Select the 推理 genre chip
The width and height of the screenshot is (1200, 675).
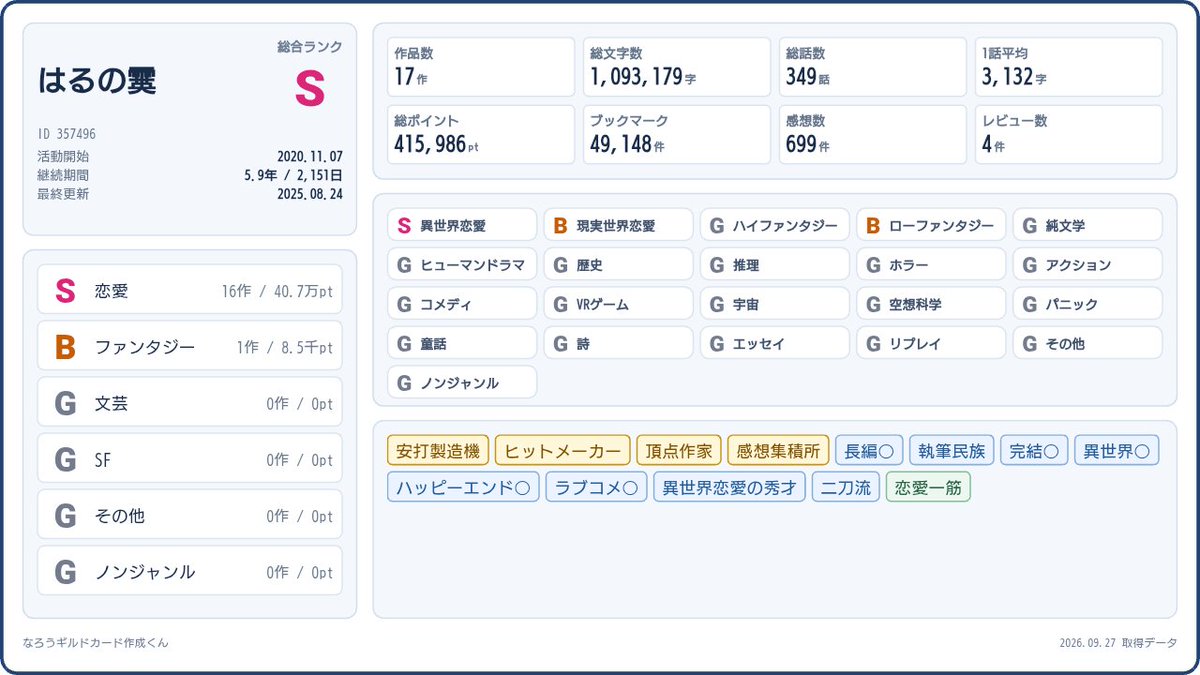coord(775,264)
